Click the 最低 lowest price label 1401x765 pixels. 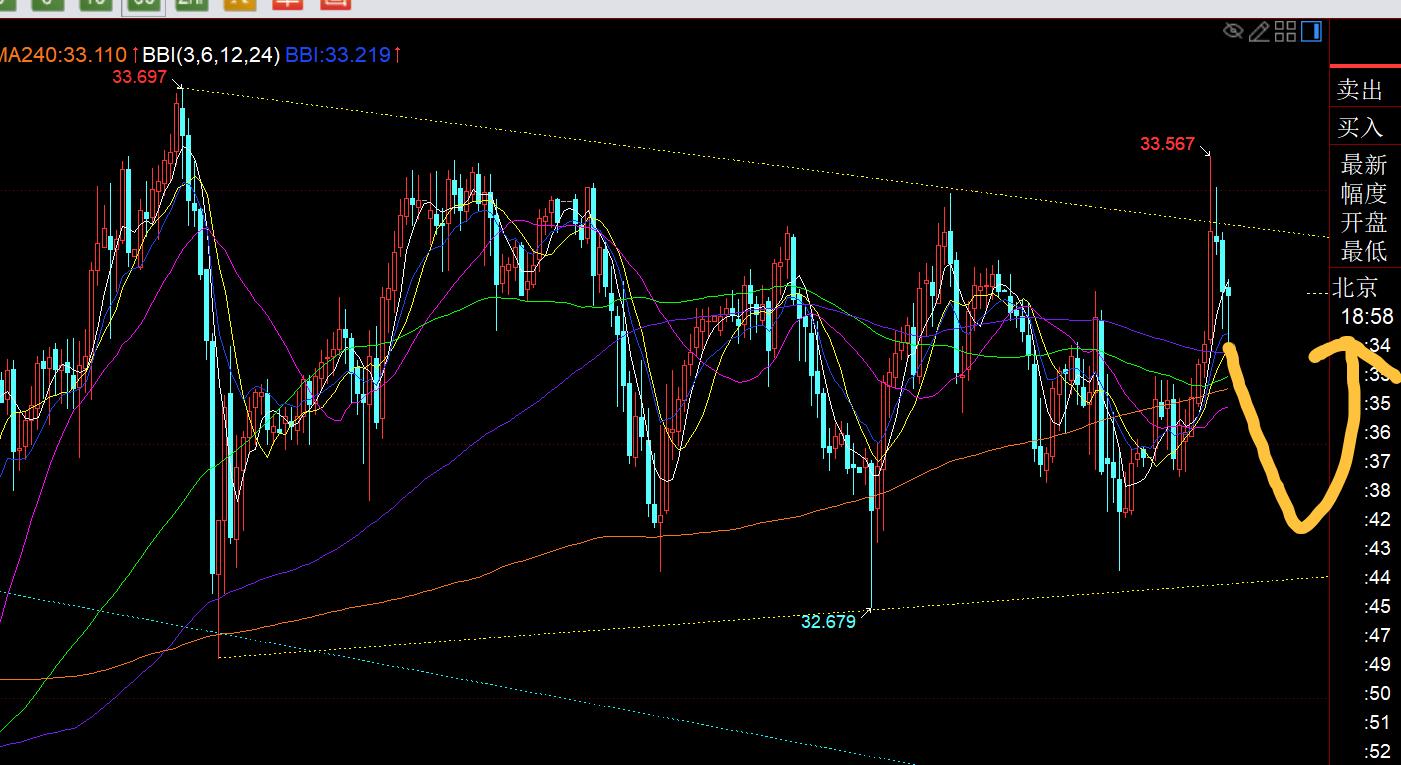point(1363,251)
